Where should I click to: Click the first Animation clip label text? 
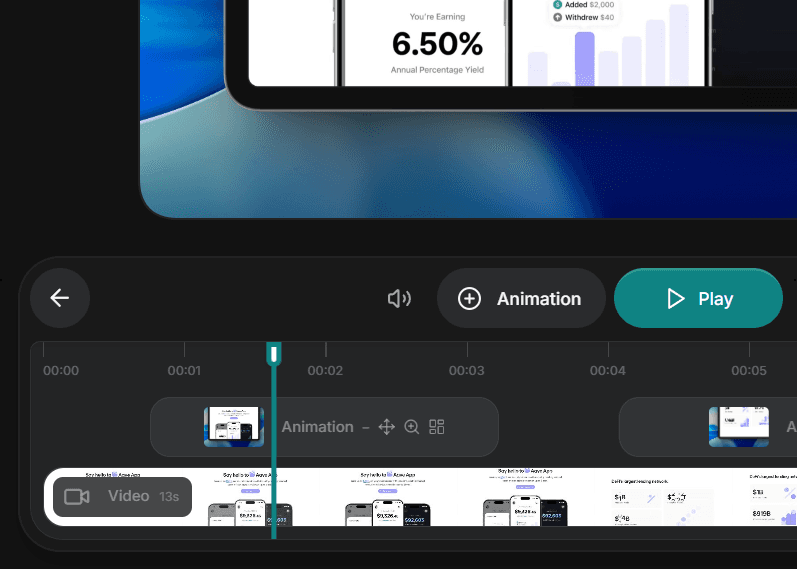pos(317,427)
